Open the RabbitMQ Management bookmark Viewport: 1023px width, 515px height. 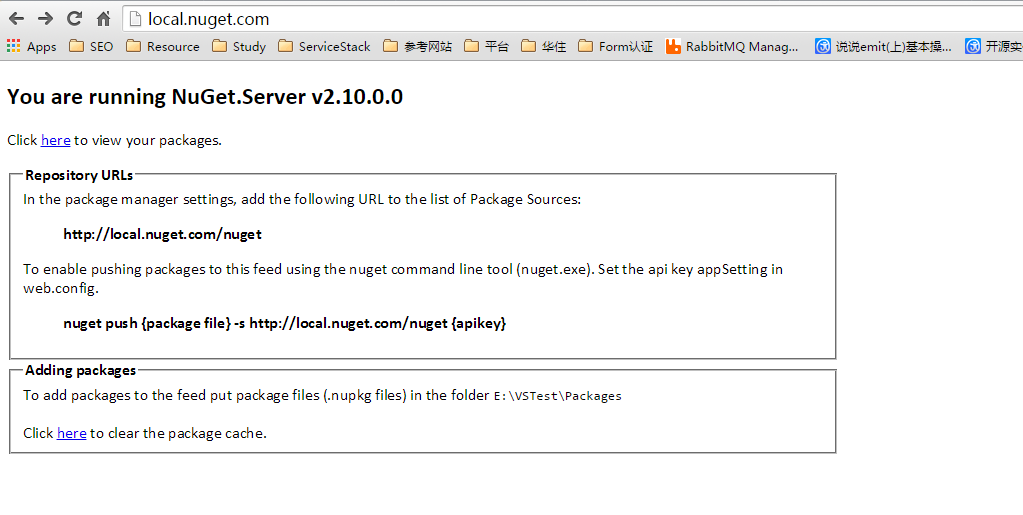click(x=732, y=46)
